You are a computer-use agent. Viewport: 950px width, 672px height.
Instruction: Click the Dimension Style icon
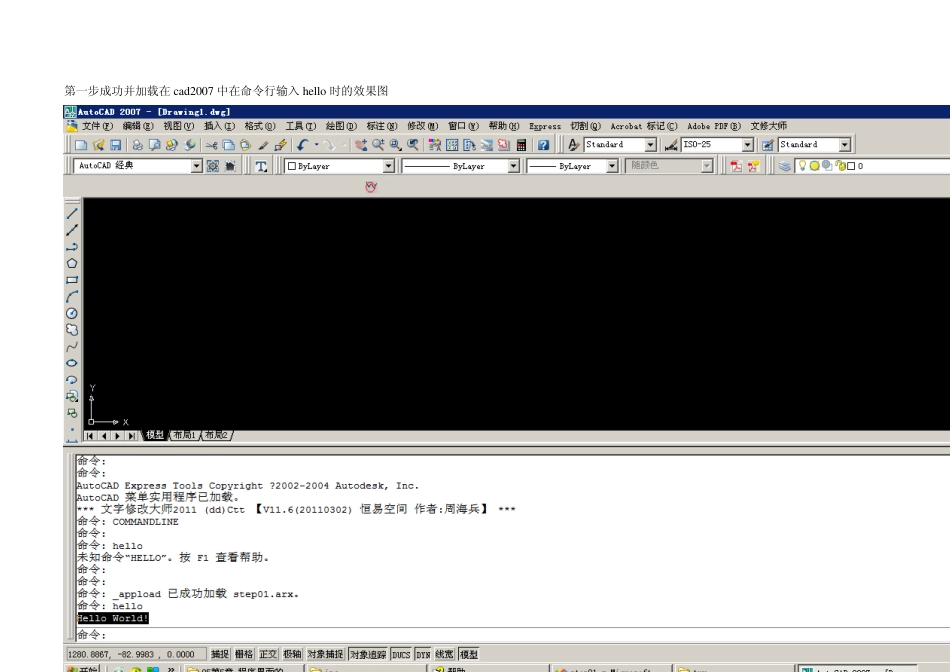pos(671,145)
